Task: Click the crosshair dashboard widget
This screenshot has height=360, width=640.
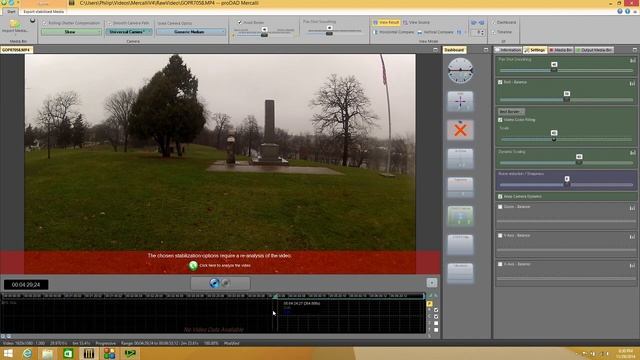Action: tap(460, 102)
